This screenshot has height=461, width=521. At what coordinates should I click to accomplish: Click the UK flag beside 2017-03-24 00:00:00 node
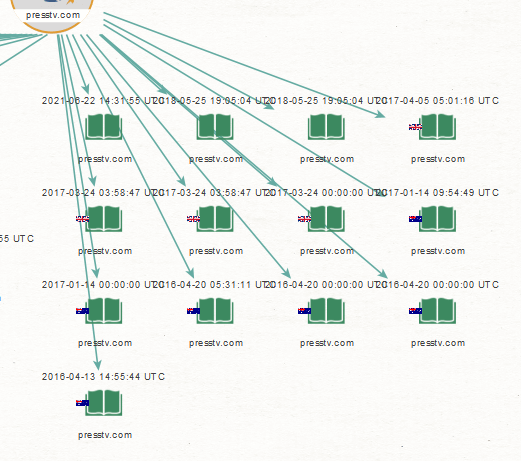pos(304,219)
